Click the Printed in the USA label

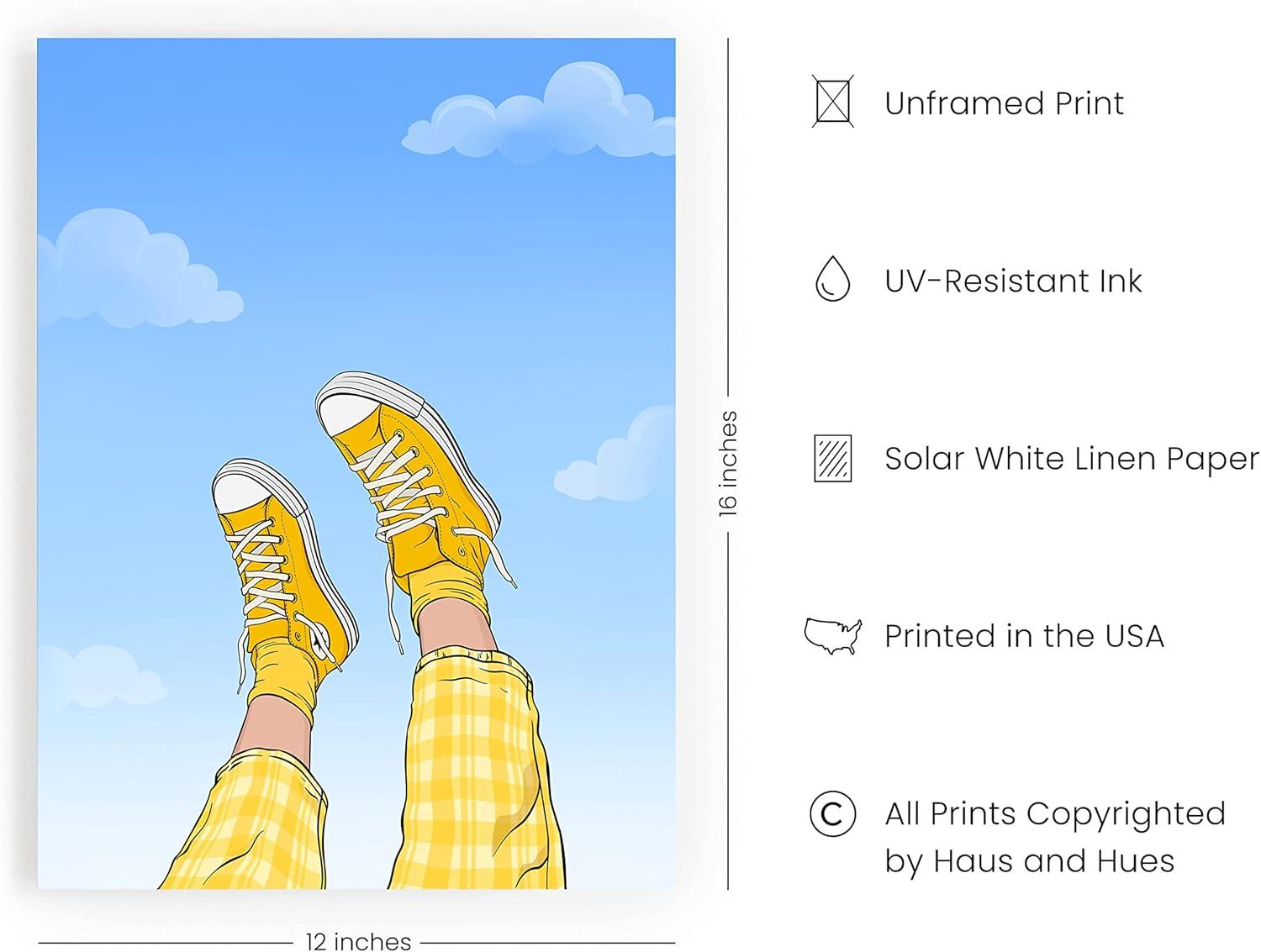1024,636
